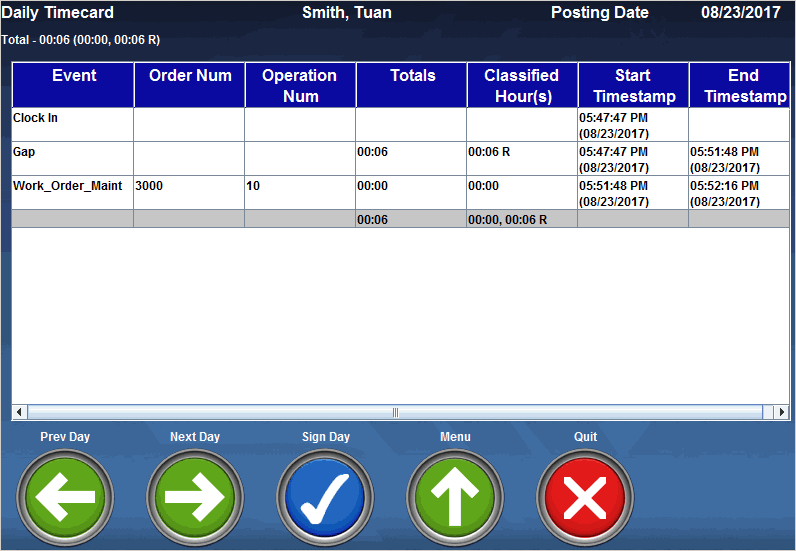The image size is (796, 551).
Task: Click the Classified Hour(s) column header
Action: pyautogui.click(x=522, y=85)
